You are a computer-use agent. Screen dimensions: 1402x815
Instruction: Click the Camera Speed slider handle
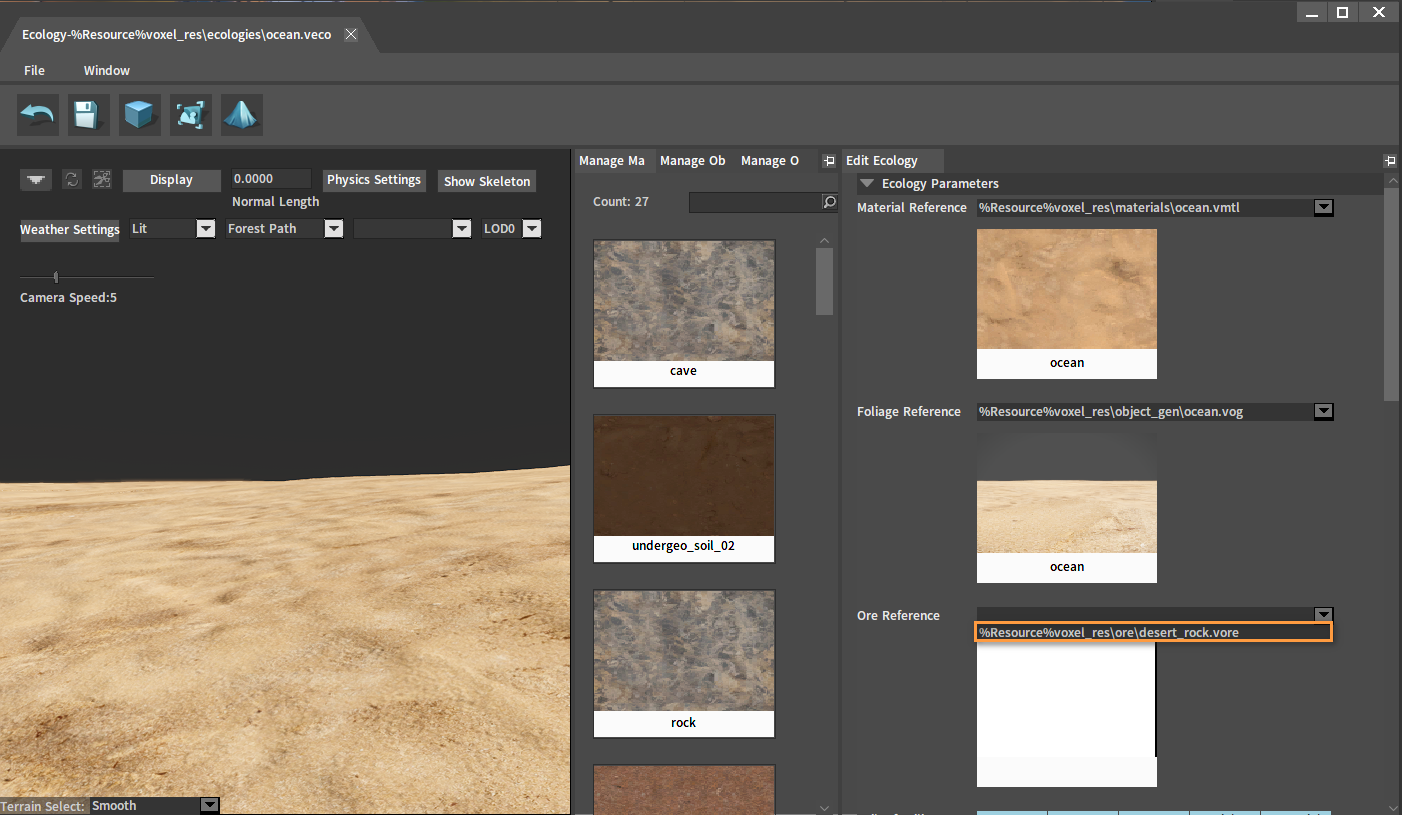56,277
